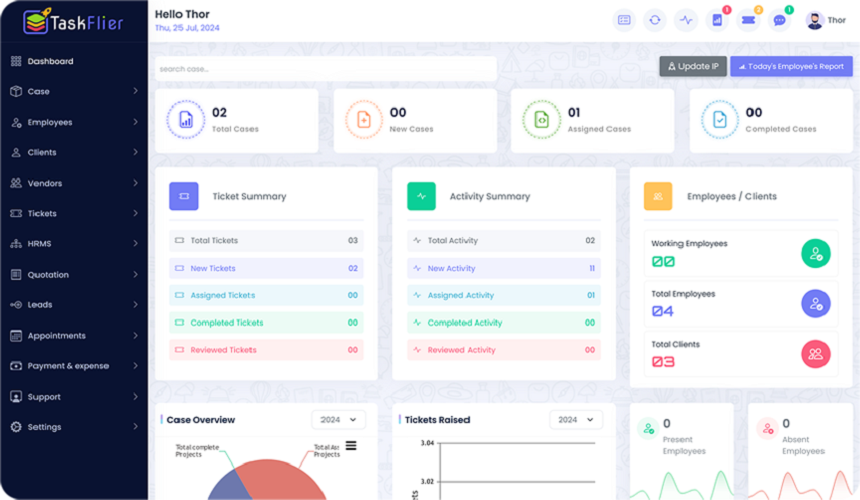Open the table view icon in header
This screenshot has width=860, height=500.
(624, 20)
